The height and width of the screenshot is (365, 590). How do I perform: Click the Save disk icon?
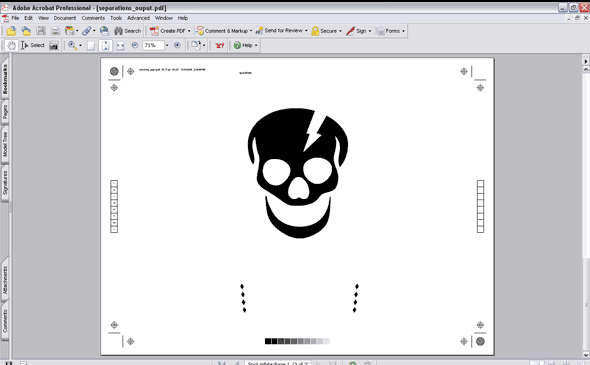tap(41, 31)
